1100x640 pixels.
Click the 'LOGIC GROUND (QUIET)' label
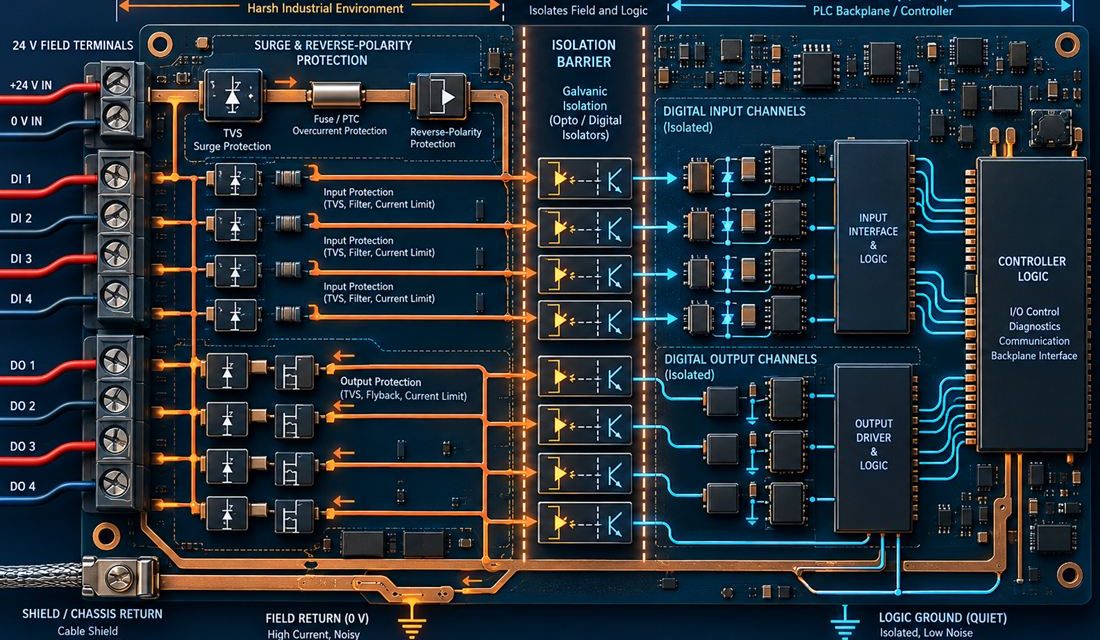click(x=943, y=618)
